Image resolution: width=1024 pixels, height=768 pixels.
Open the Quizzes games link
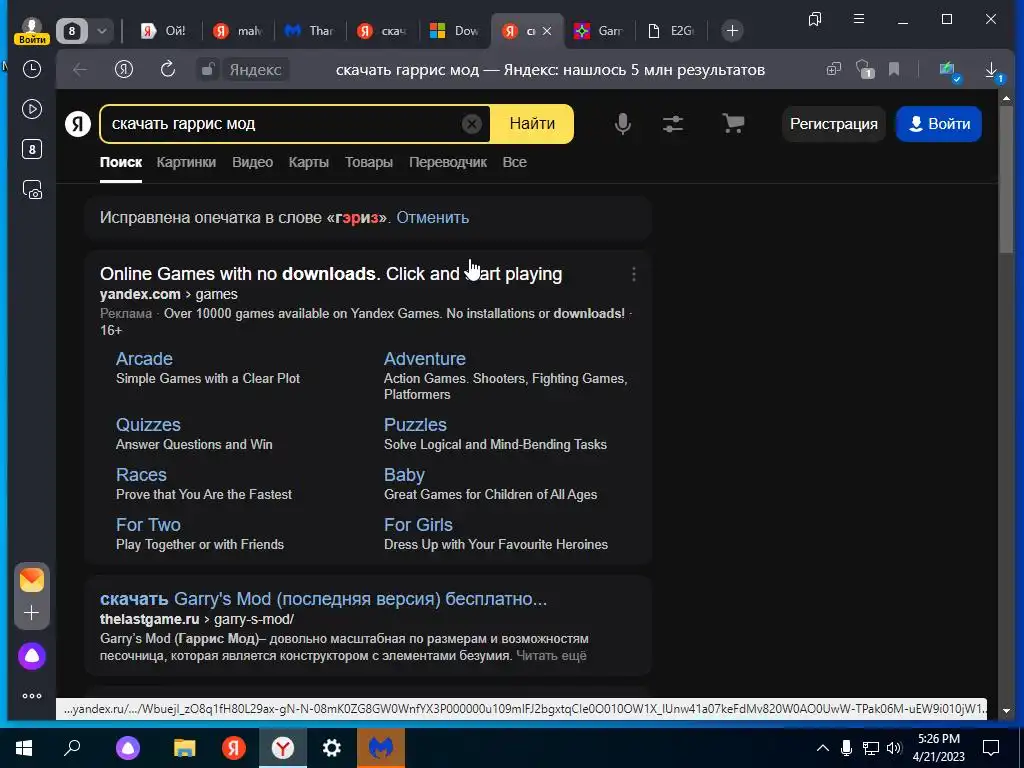[x=148, y=424]
